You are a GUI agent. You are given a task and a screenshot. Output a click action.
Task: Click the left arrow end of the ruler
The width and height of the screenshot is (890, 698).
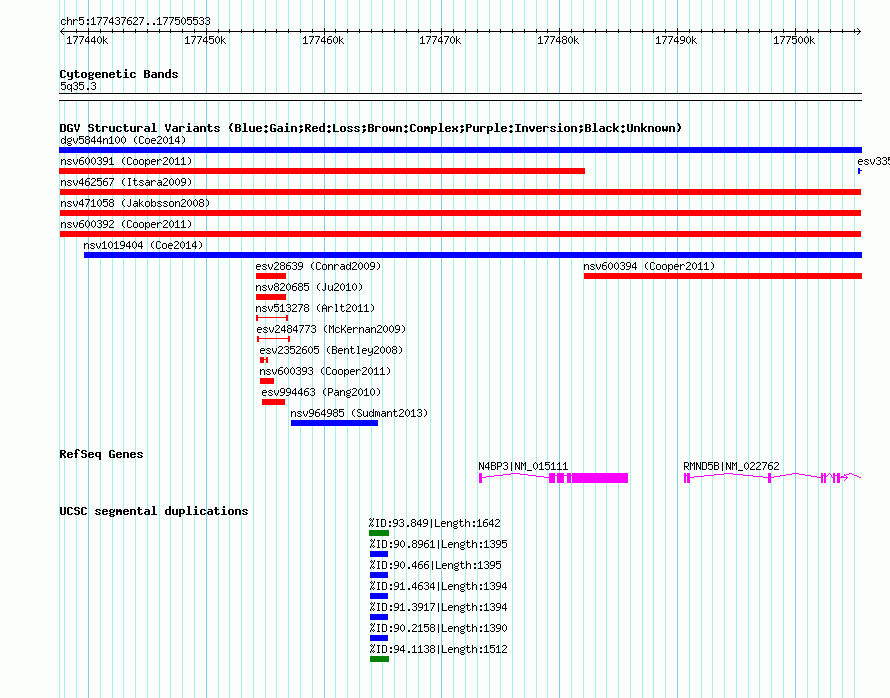pyautogui.click(x=62, y=32)
